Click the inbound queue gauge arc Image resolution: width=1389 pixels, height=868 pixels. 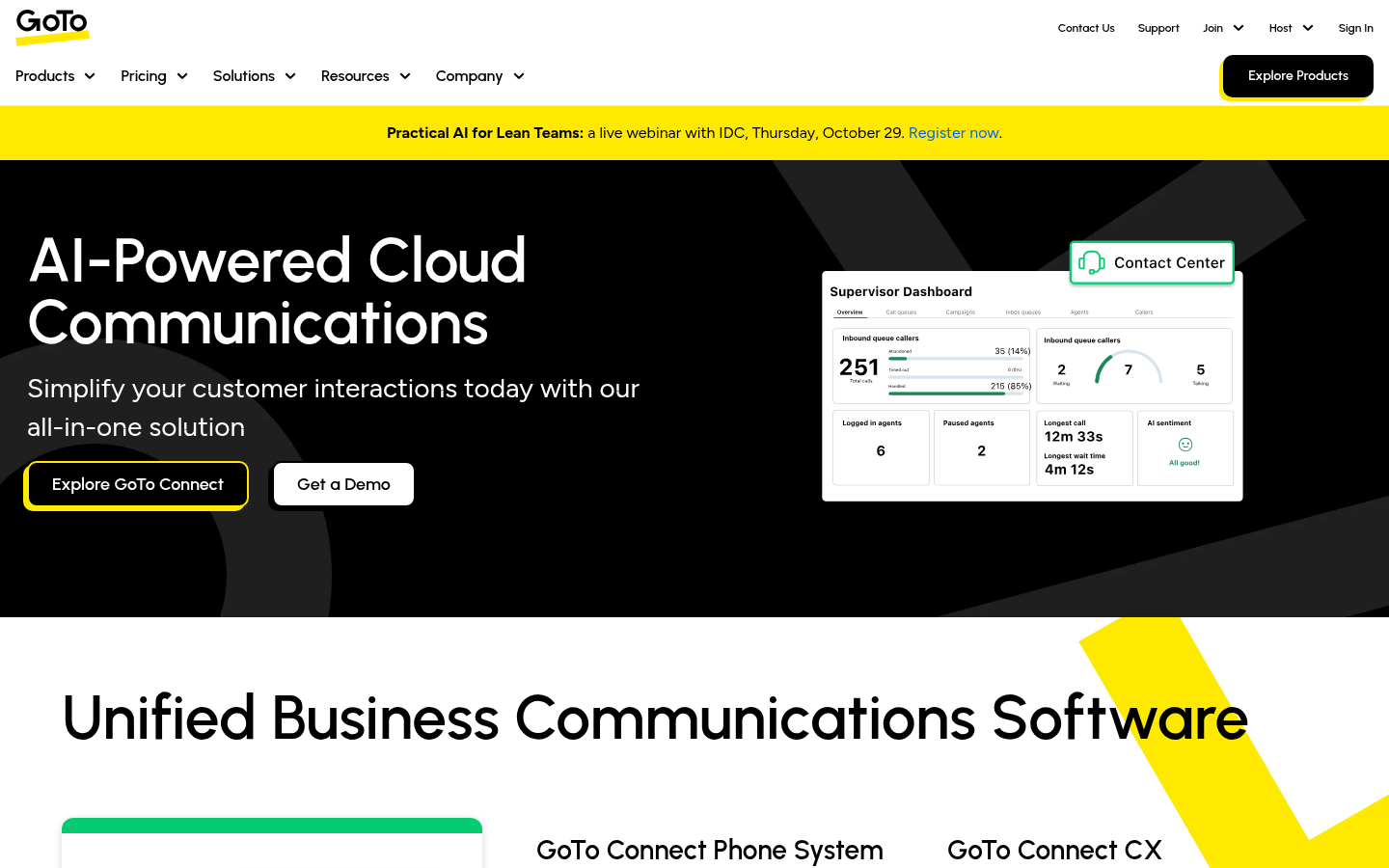[1129, 367]
